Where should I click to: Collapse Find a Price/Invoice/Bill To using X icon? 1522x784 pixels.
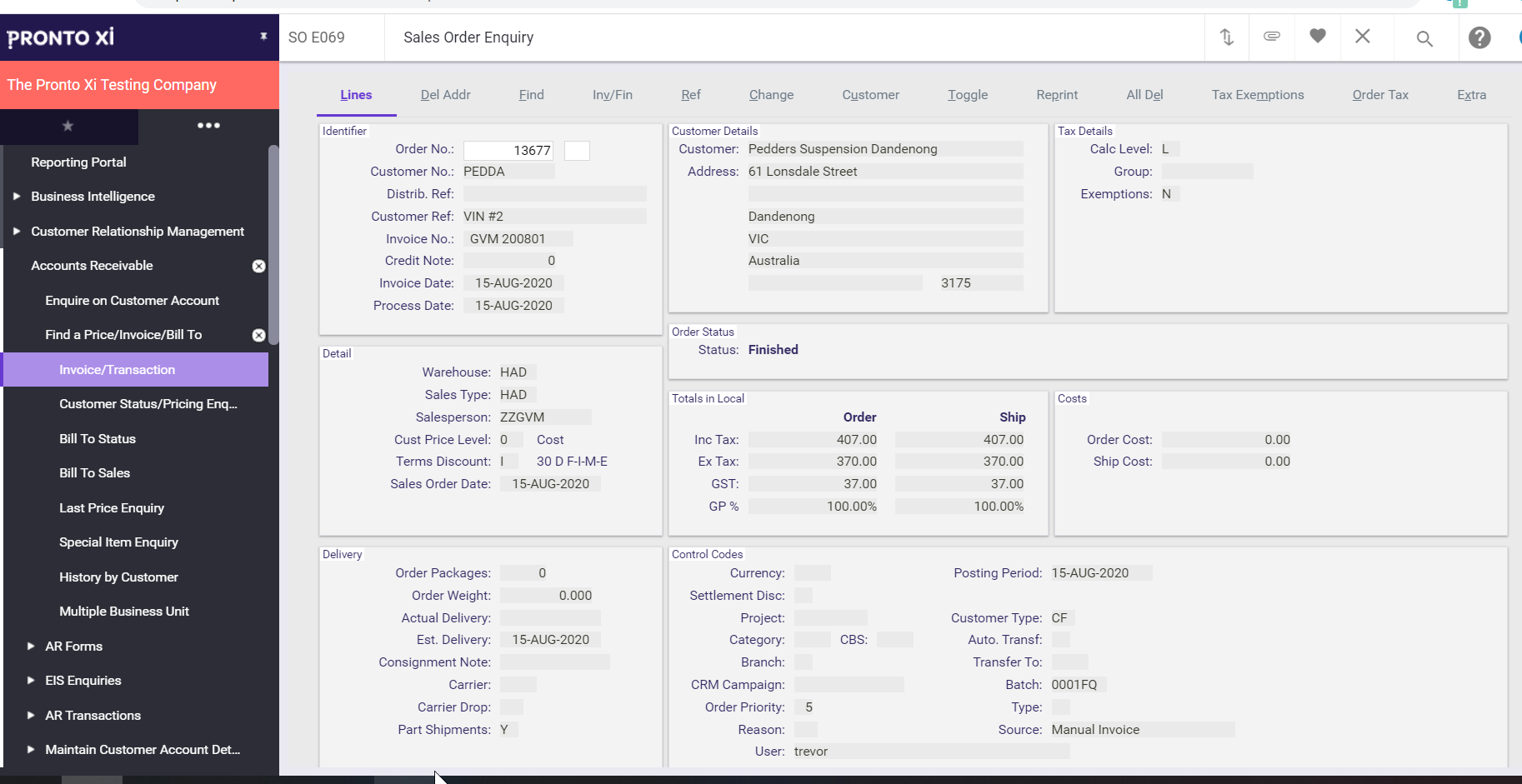tap(259, 335)
